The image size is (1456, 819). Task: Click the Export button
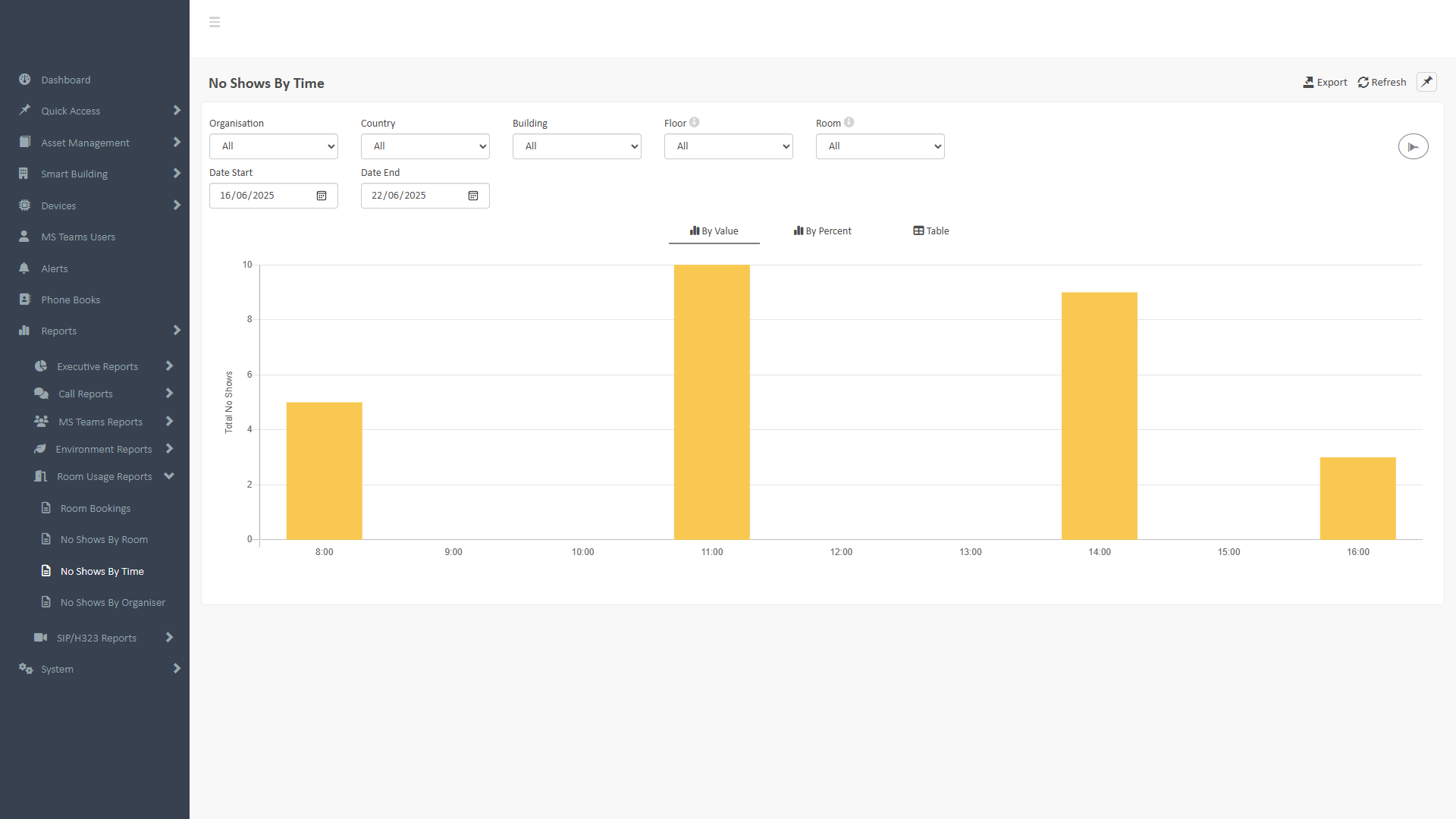(x=1325, y=82)
